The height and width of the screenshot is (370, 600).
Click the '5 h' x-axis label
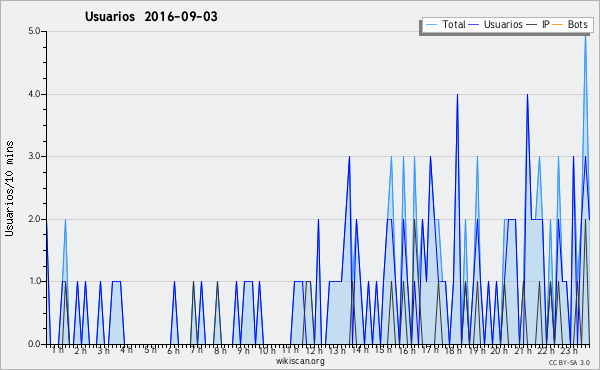tap(150, 350)
